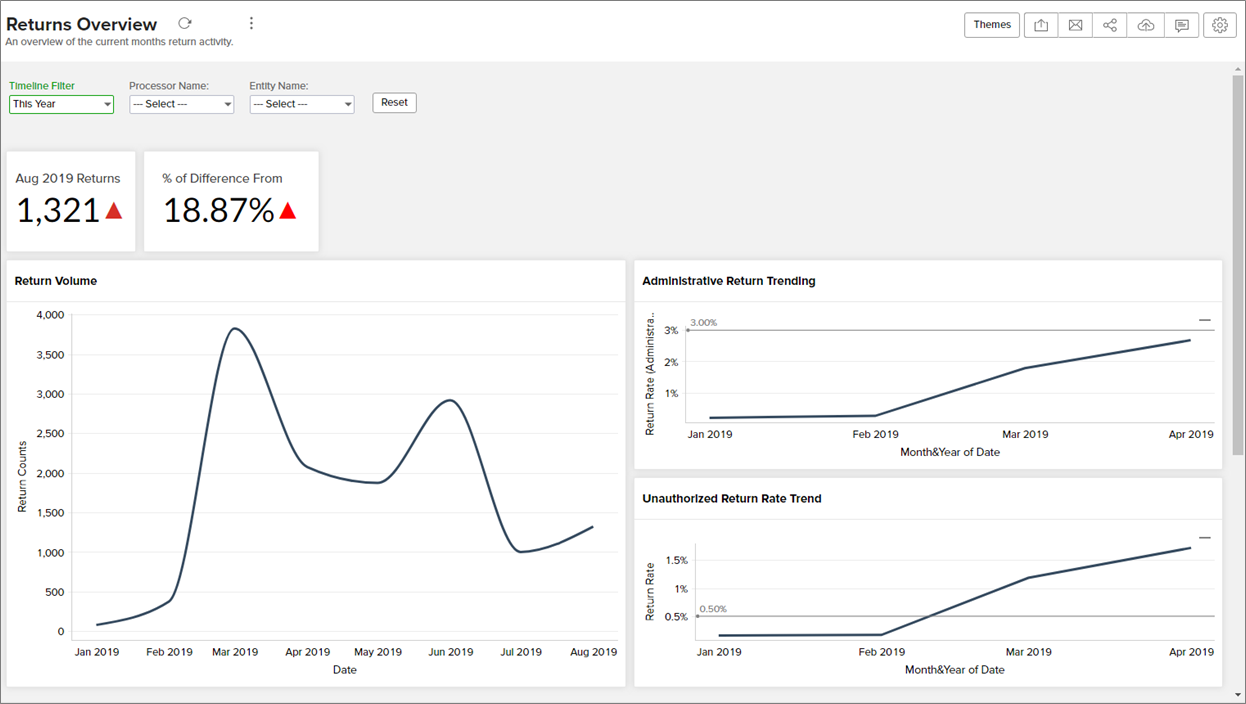Image resolution: width=1246 pixels, height=704 pixels.
Task: Click the 0.50% threshold label
Action: click(713, 609)
